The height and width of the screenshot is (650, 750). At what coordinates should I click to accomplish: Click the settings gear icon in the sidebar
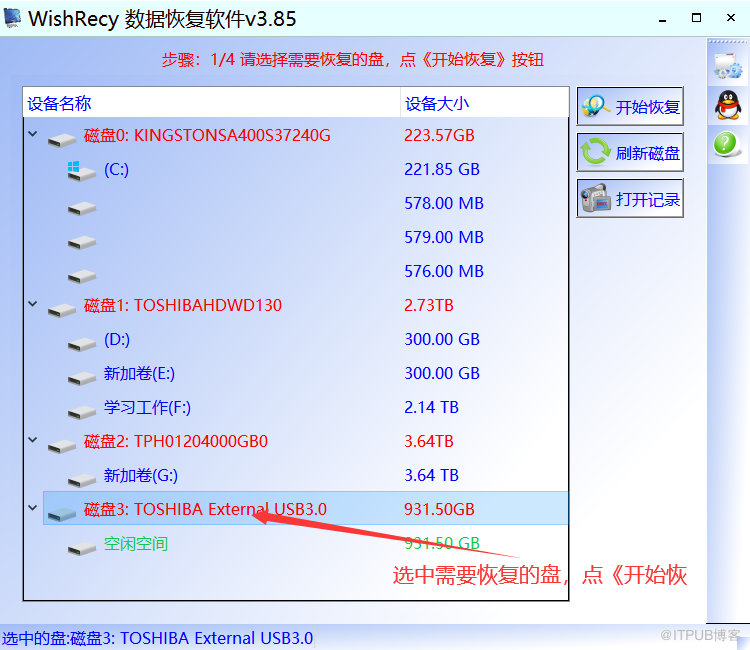coord(728,66)
